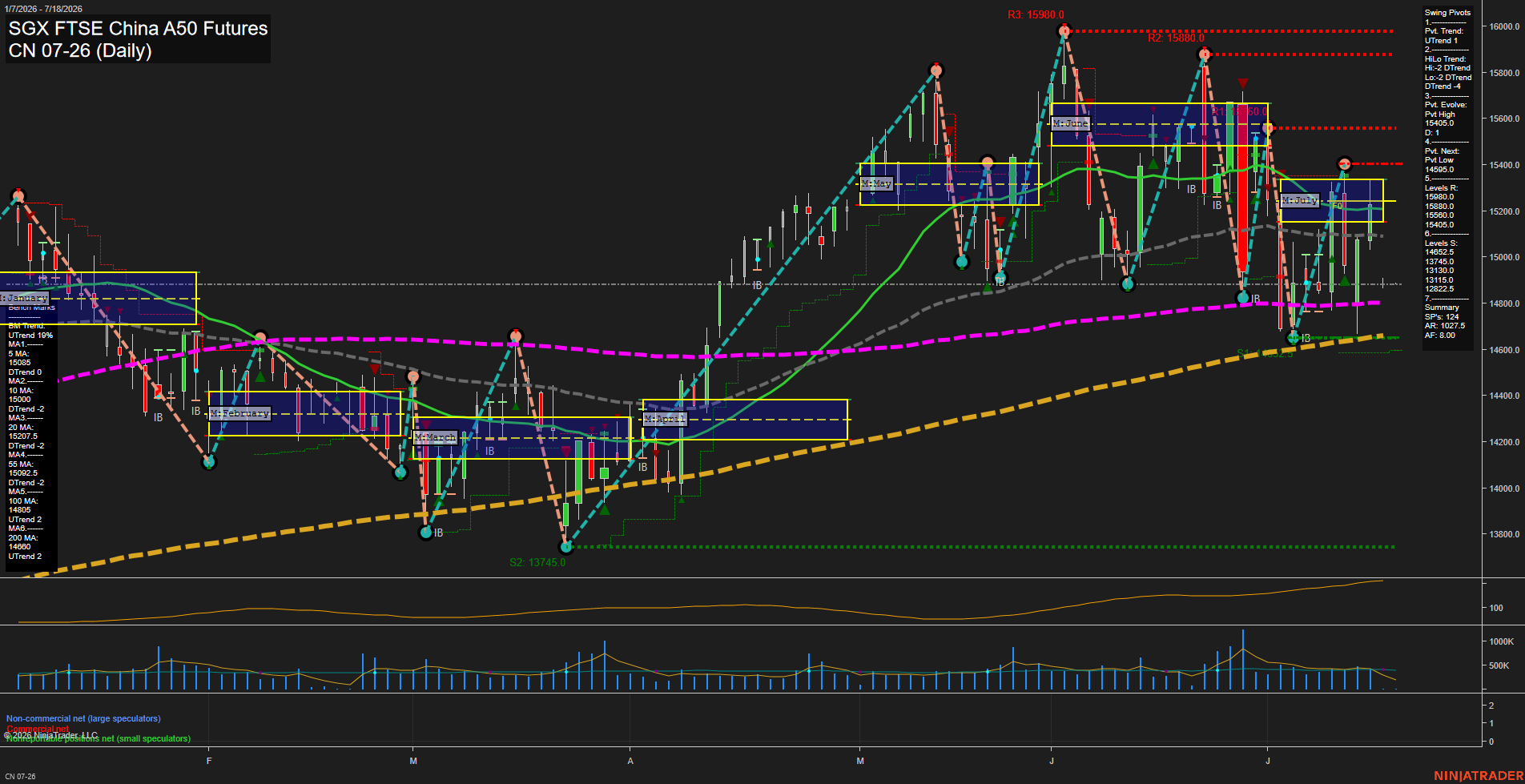Click the Levels S: heading

coord(1441,243)
